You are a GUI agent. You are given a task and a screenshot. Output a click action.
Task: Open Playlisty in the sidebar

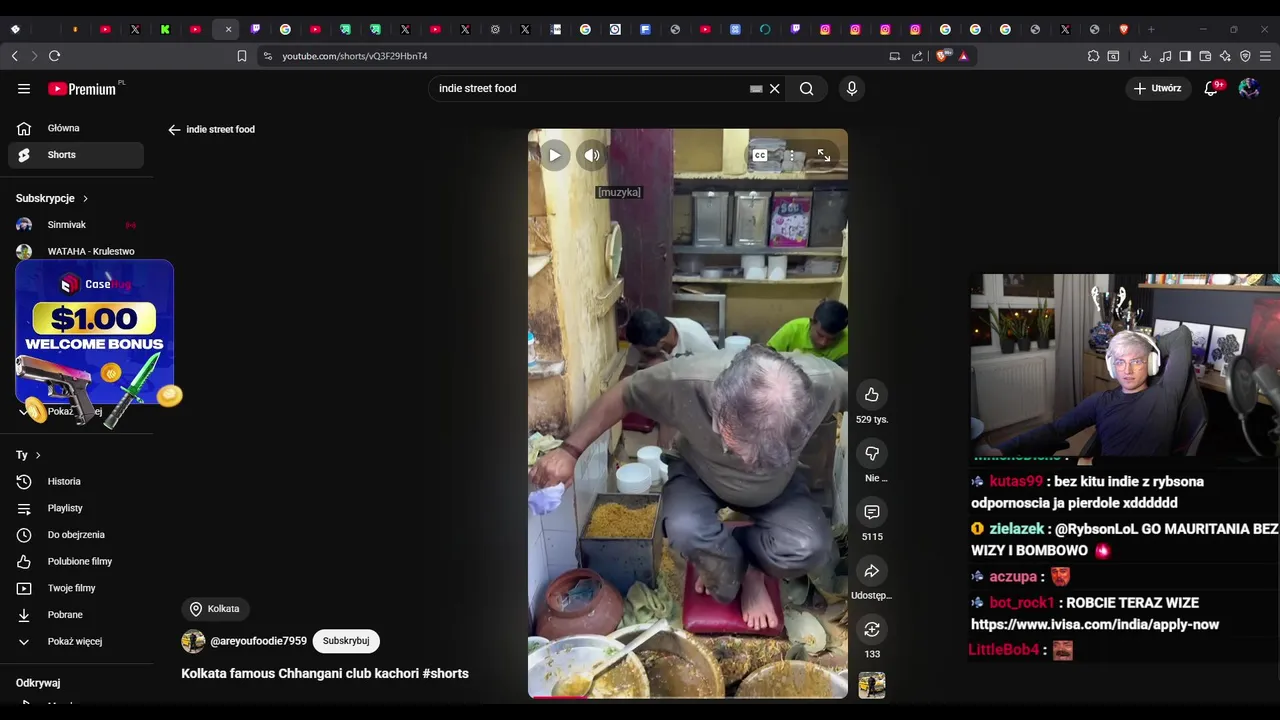click(x=76, y=508)
